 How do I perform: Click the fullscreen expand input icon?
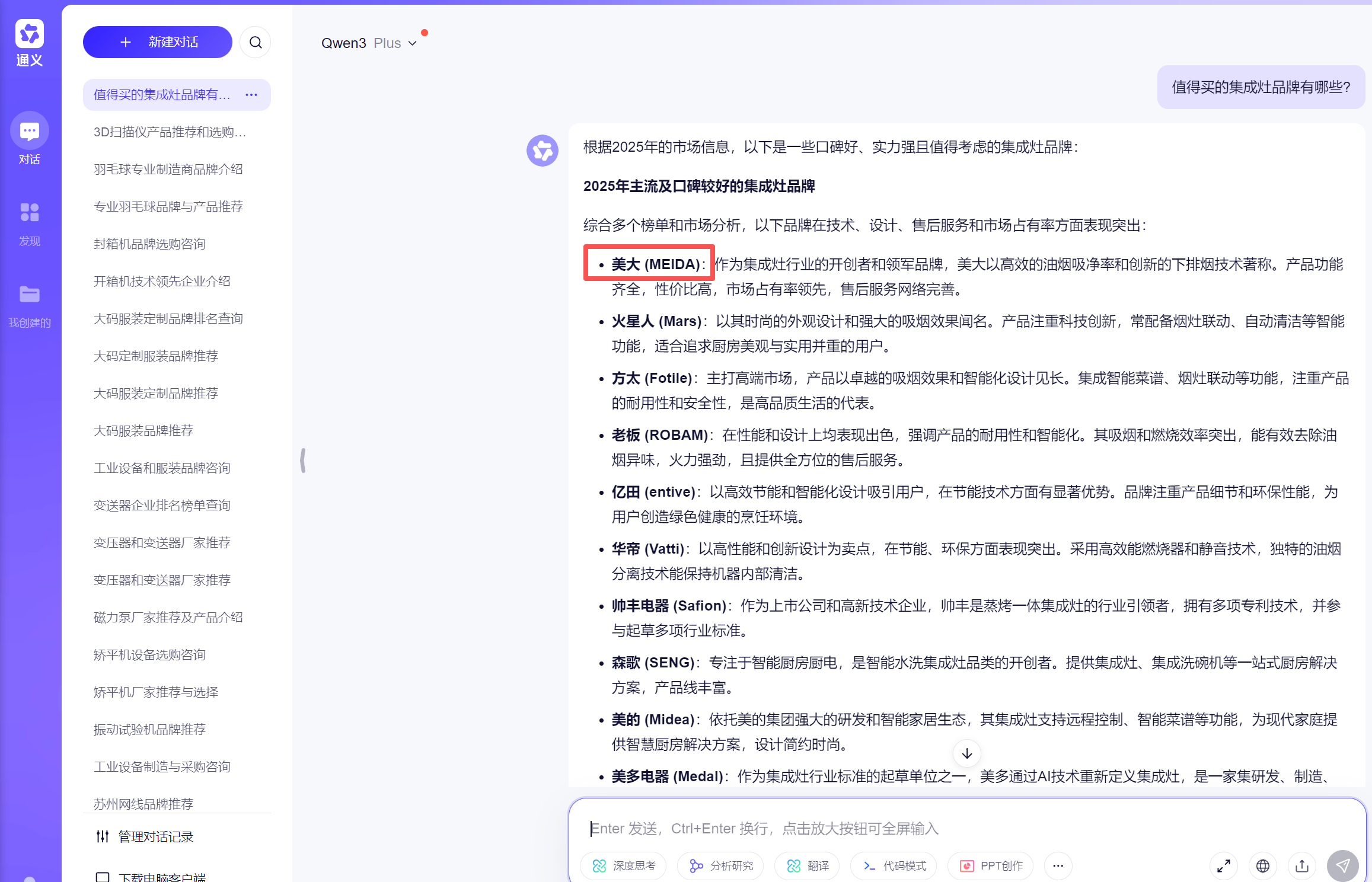click(1223, 866)
